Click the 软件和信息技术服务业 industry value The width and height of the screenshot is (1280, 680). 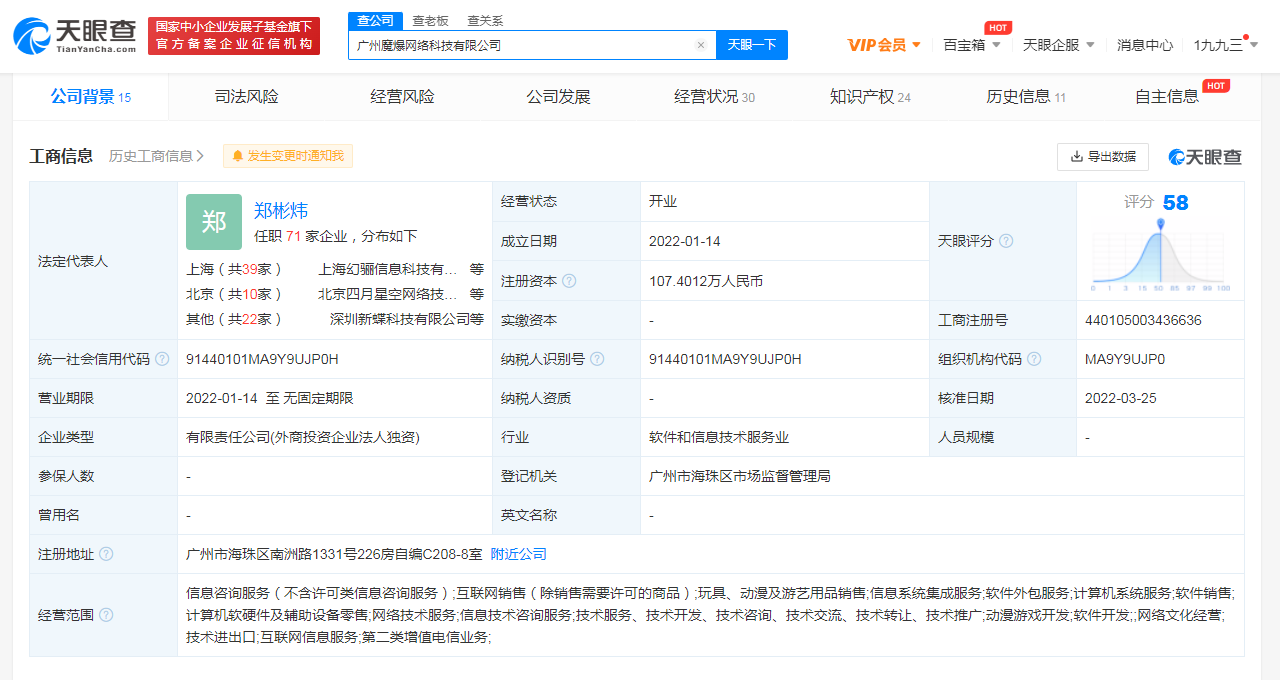pyautogui.click(x=719, y=437)
